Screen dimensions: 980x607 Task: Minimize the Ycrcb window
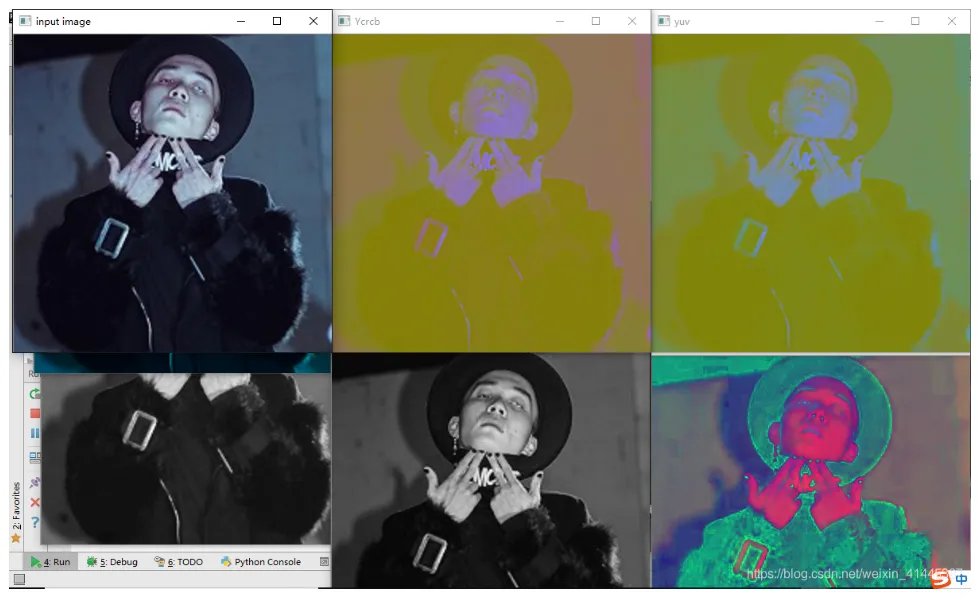coord(560,21)
